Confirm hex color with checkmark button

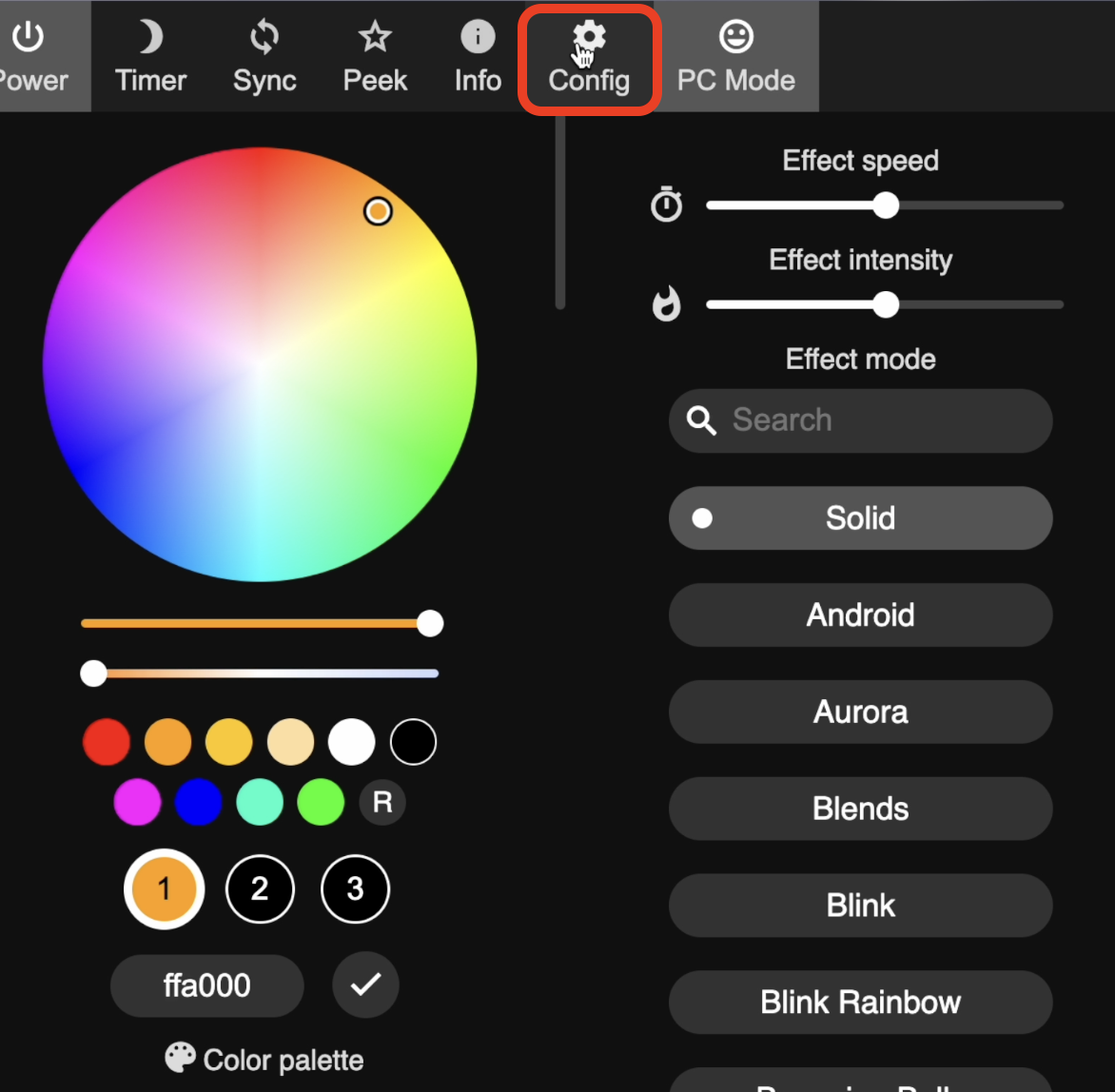click(x=365, y=985)
